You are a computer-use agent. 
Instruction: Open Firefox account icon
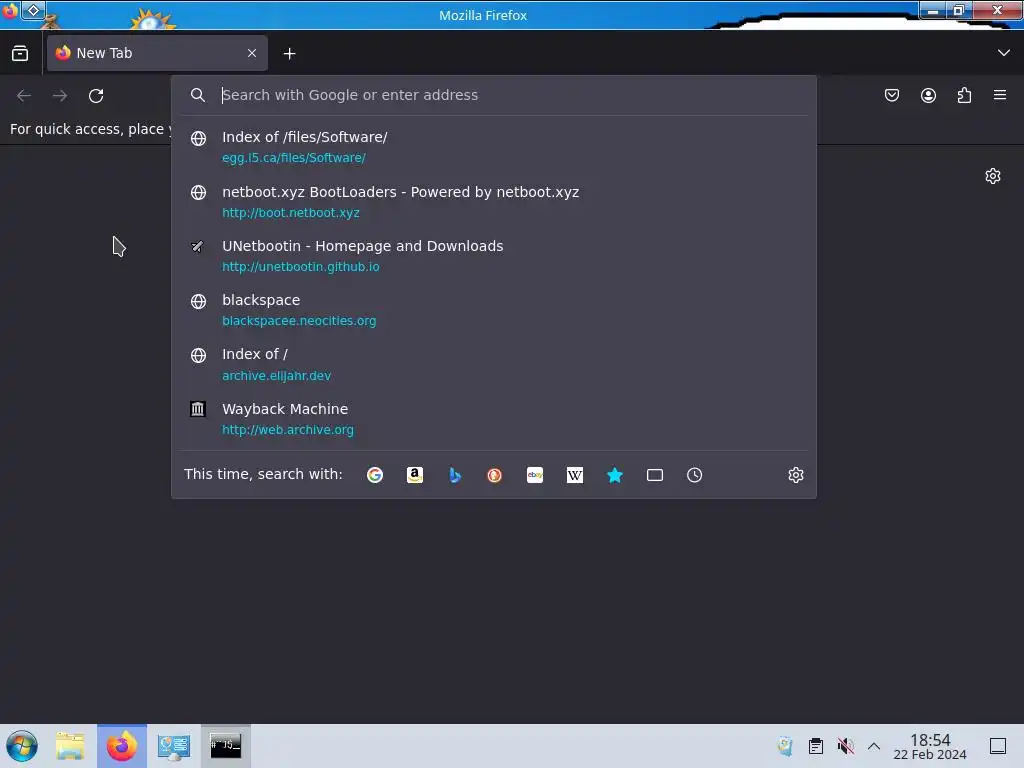[x=928, y=95]
